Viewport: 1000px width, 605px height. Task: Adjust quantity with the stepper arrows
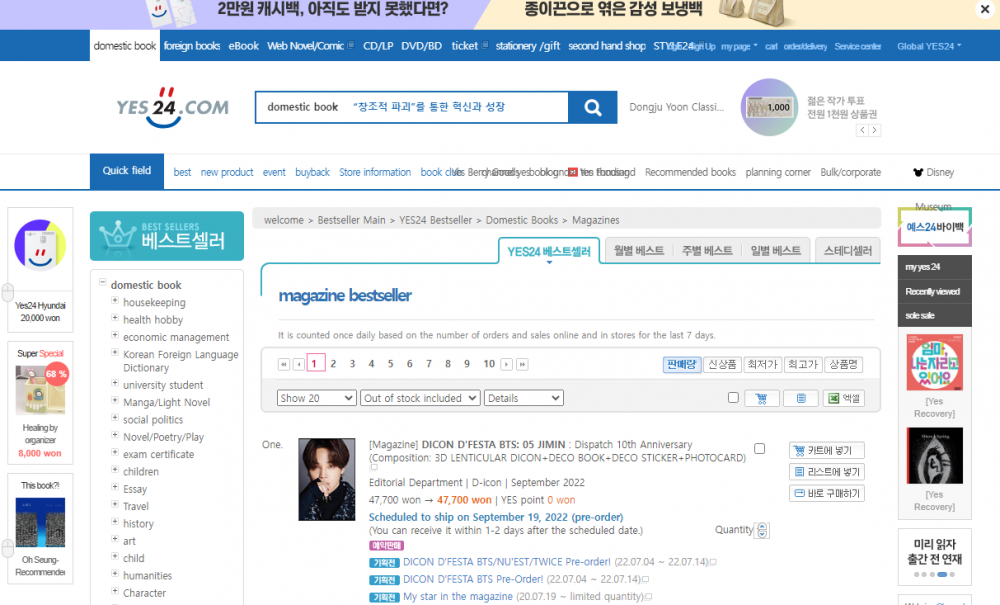(x=762, y=530)
